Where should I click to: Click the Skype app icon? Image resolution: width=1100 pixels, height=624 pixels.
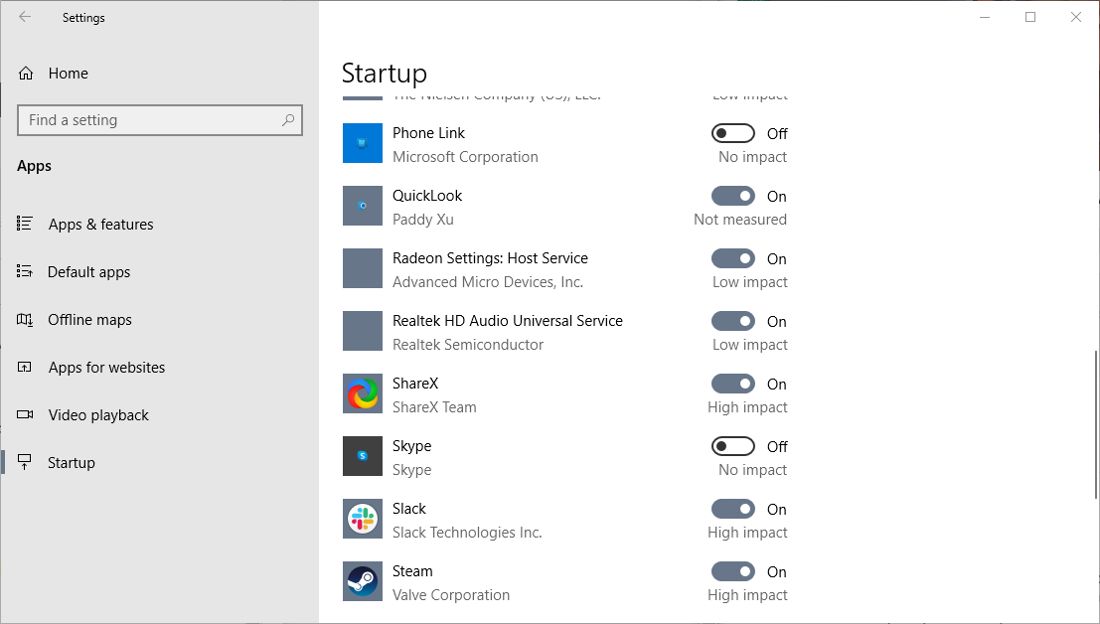[362, 456]
